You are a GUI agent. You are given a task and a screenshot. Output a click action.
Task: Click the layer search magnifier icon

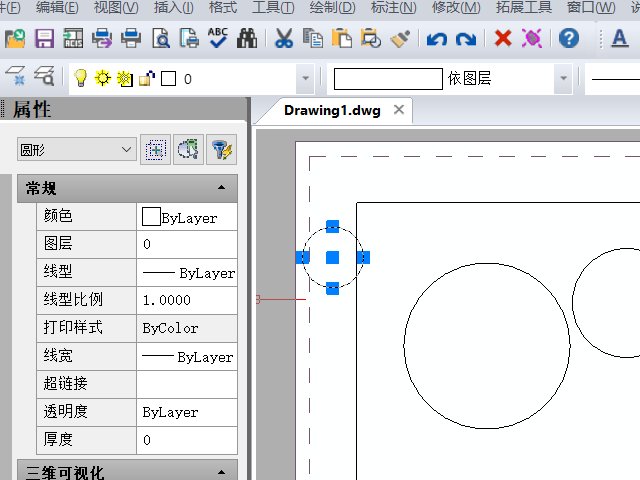coord(44,76)
